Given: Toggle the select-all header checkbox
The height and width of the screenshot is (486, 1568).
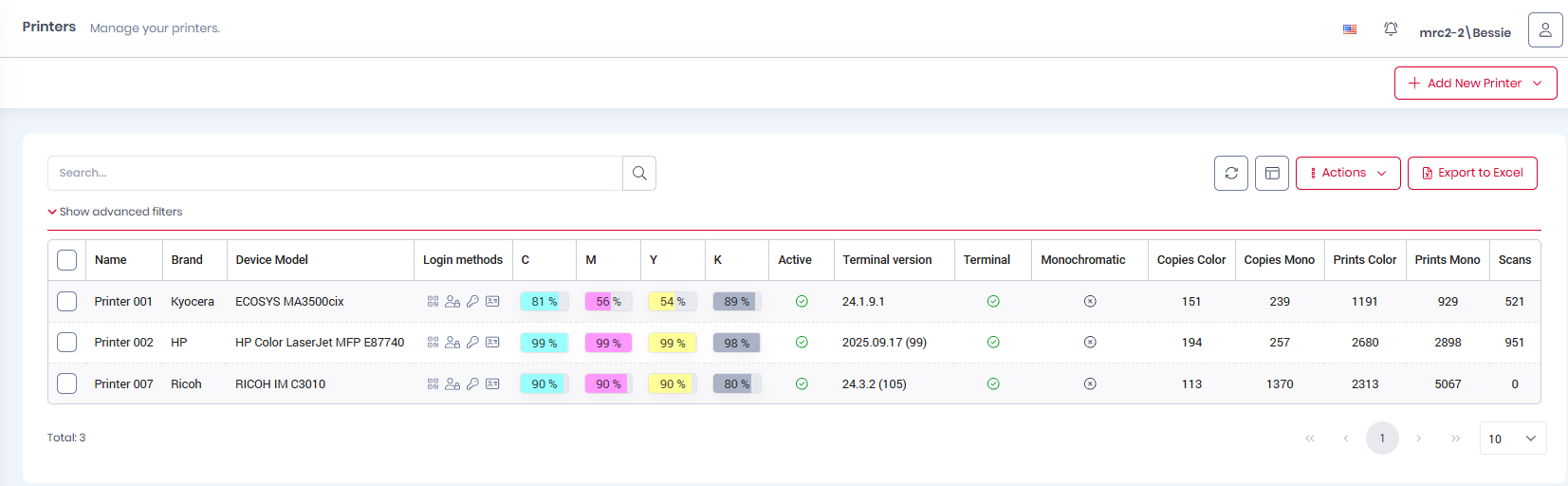Looking at the screenshot, I should click(x=66, y=260).
